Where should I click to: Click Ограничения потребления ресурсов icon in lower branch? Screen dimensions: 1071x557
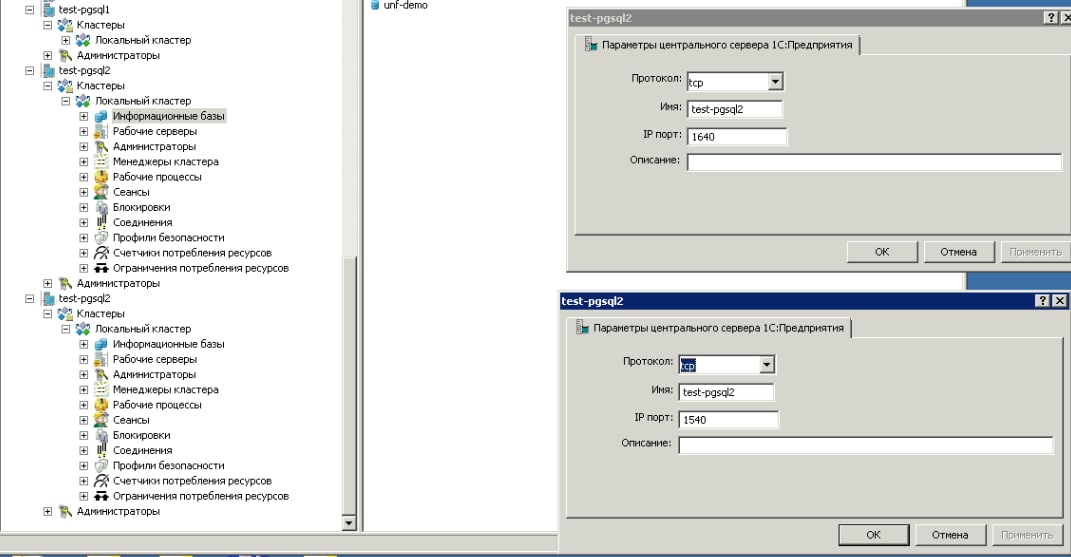click(x=101, y=495)
